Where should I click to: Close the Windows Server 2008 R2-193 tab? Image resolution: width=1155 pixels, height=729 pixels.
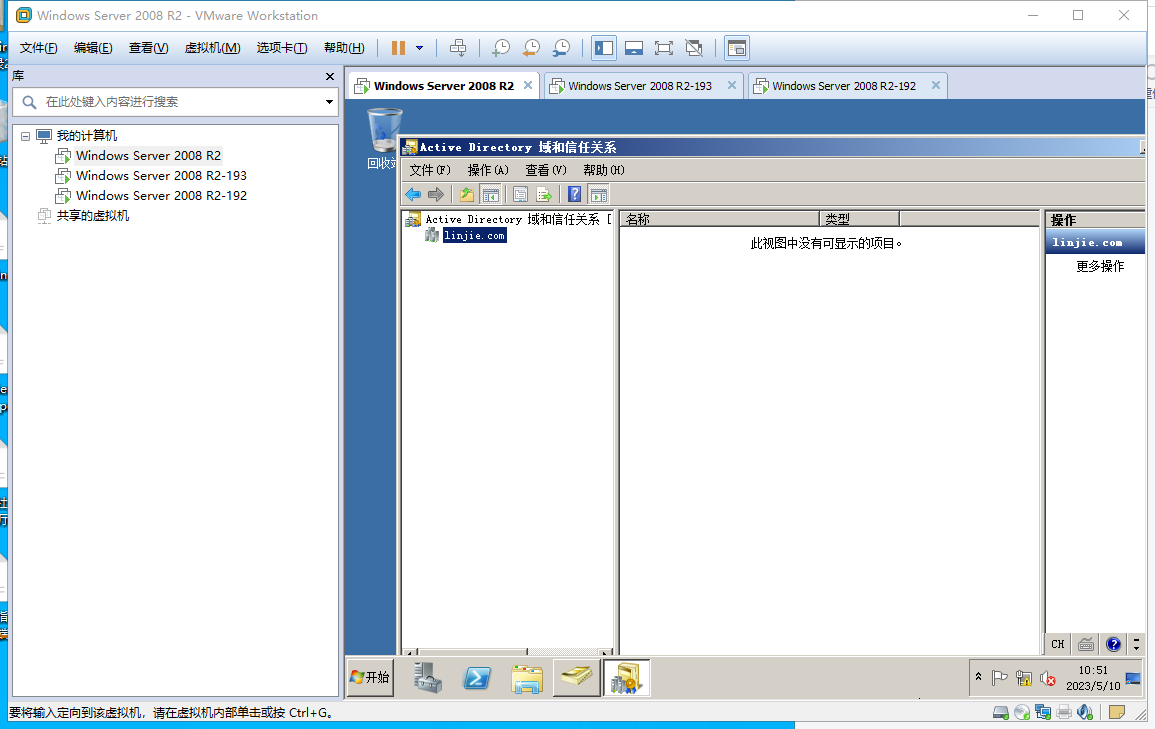731,85
